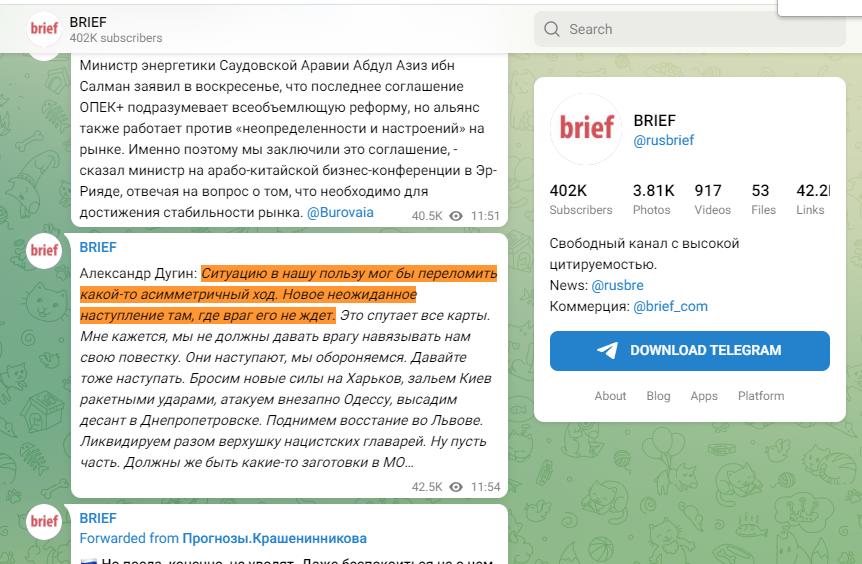Select the 402K Subscribers counter
862x564 pixels.
tap(581, 199)
